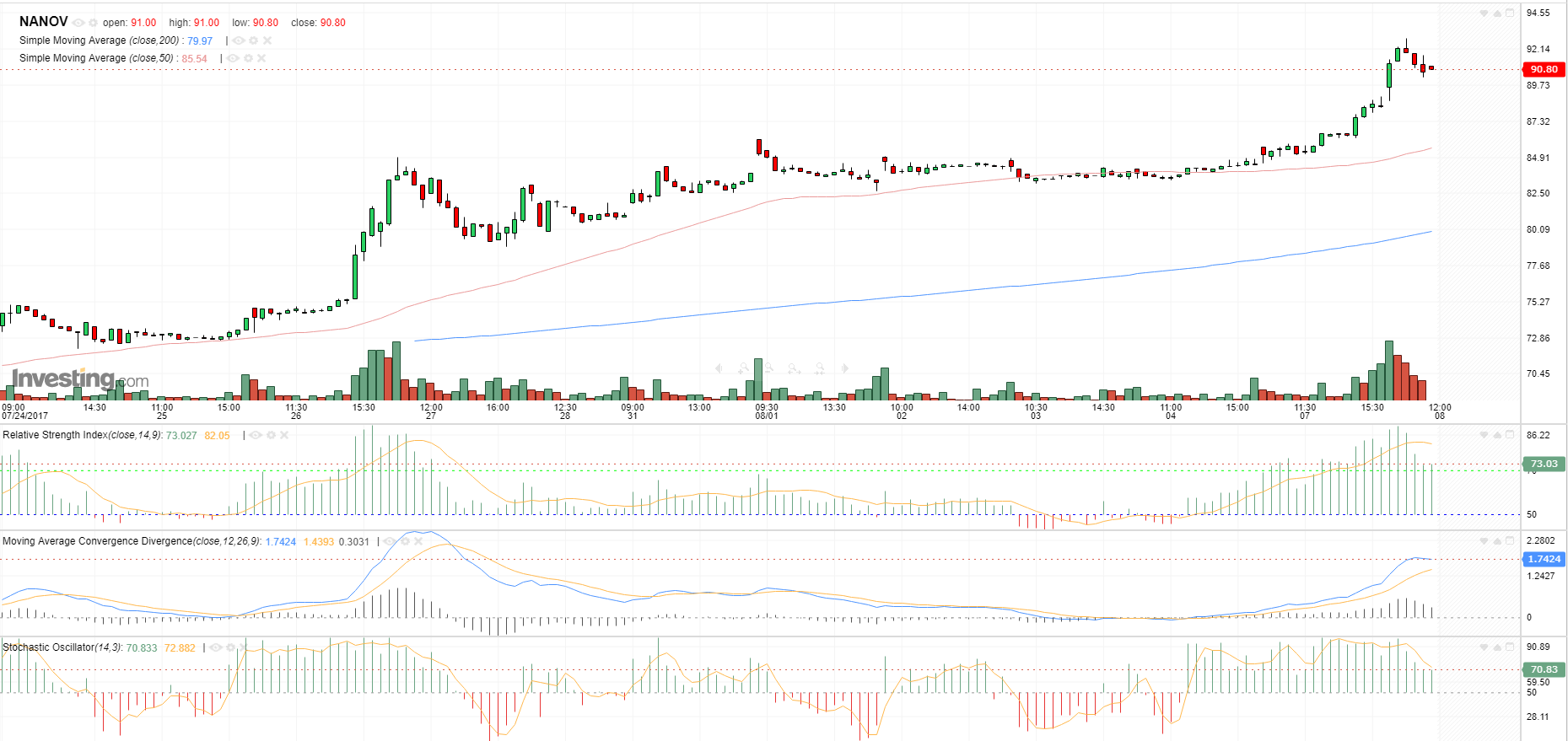The height and width of the screenshot is (741, 1568).
Task: Click the zoom in magnifier on chart
Action: (743, 368)
